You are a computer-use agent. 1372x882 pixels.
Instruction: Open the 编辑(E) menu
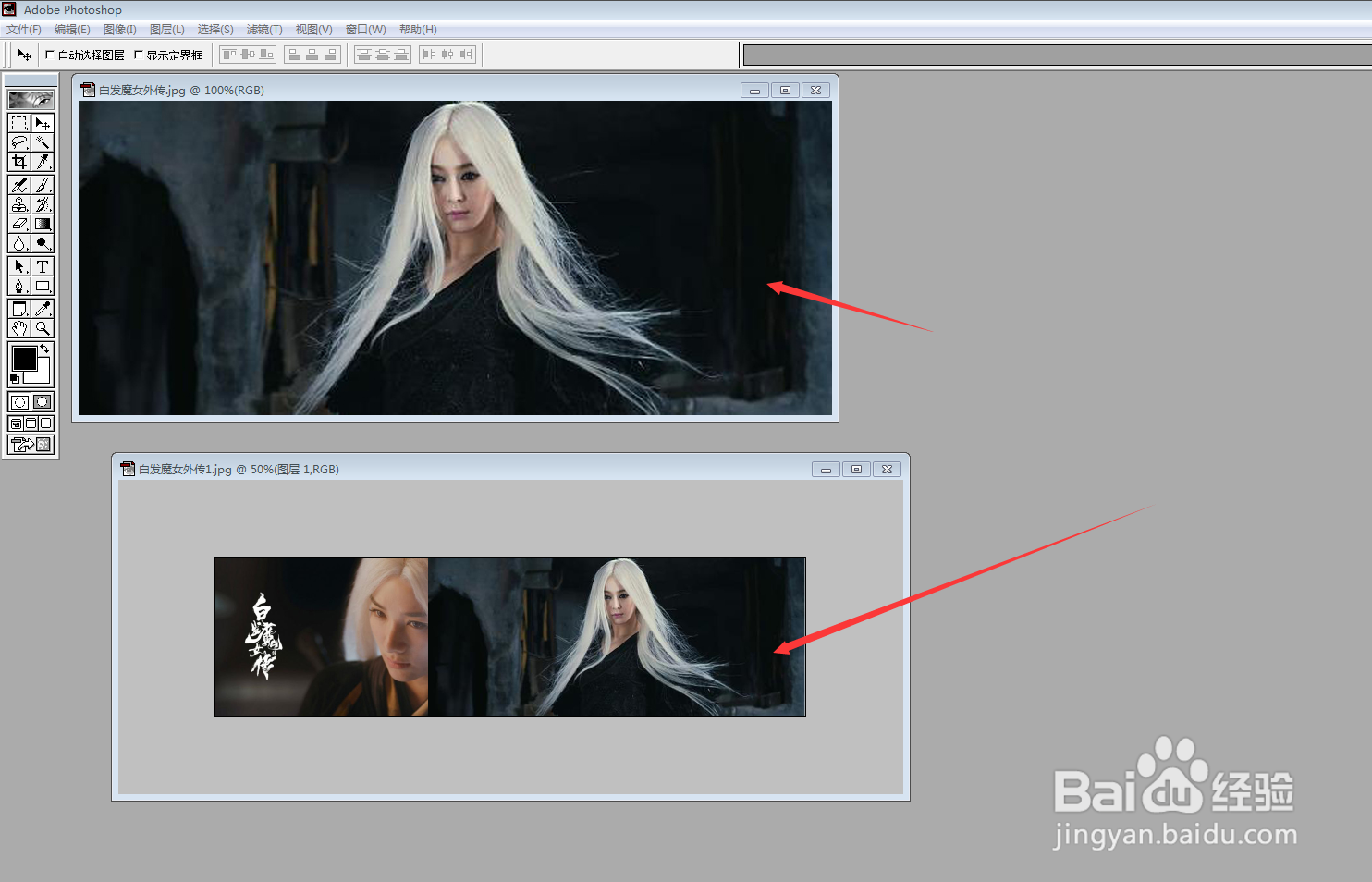[x=72, y=30]
